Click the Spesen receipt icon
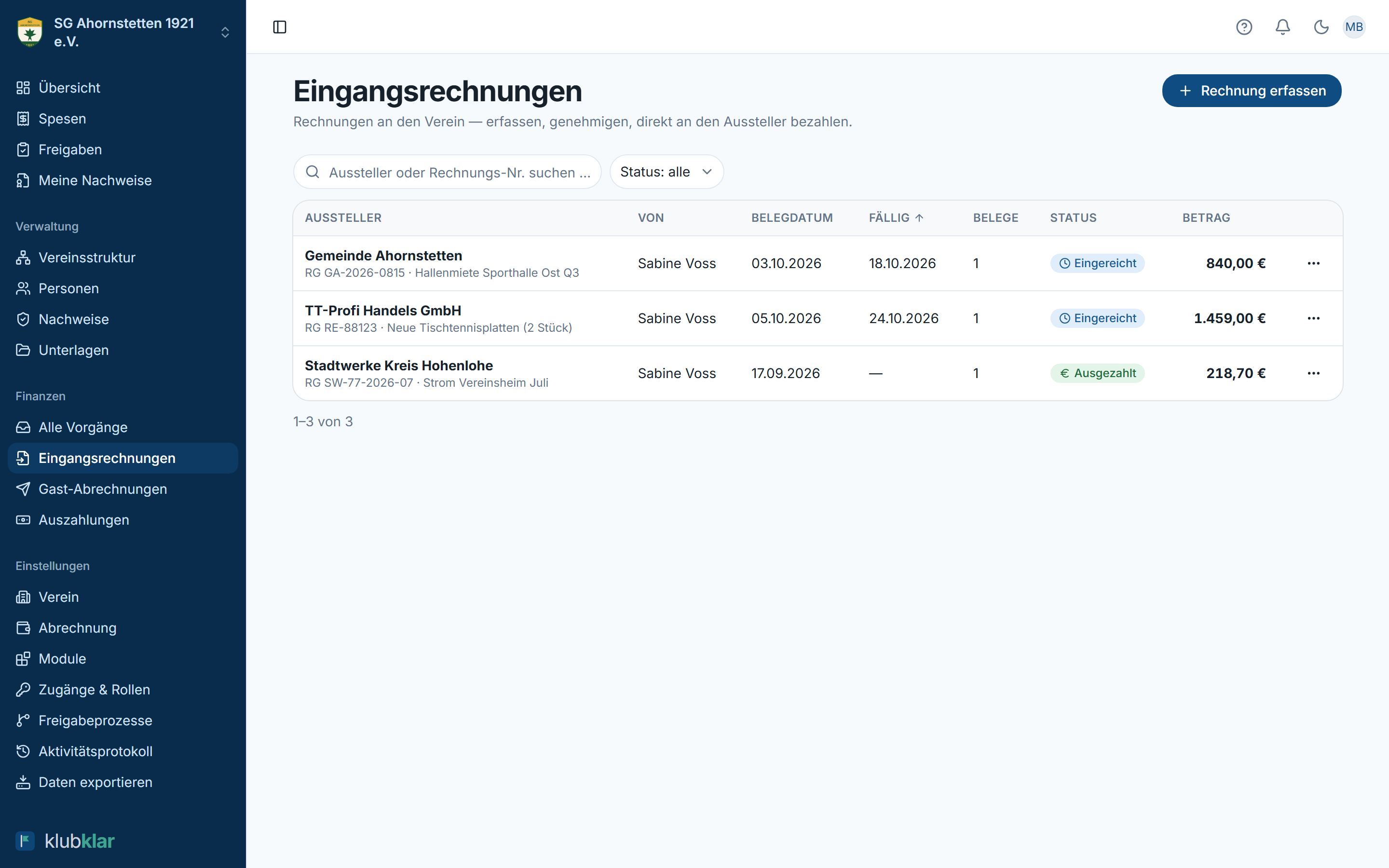1389x868 pixels. 23,119
